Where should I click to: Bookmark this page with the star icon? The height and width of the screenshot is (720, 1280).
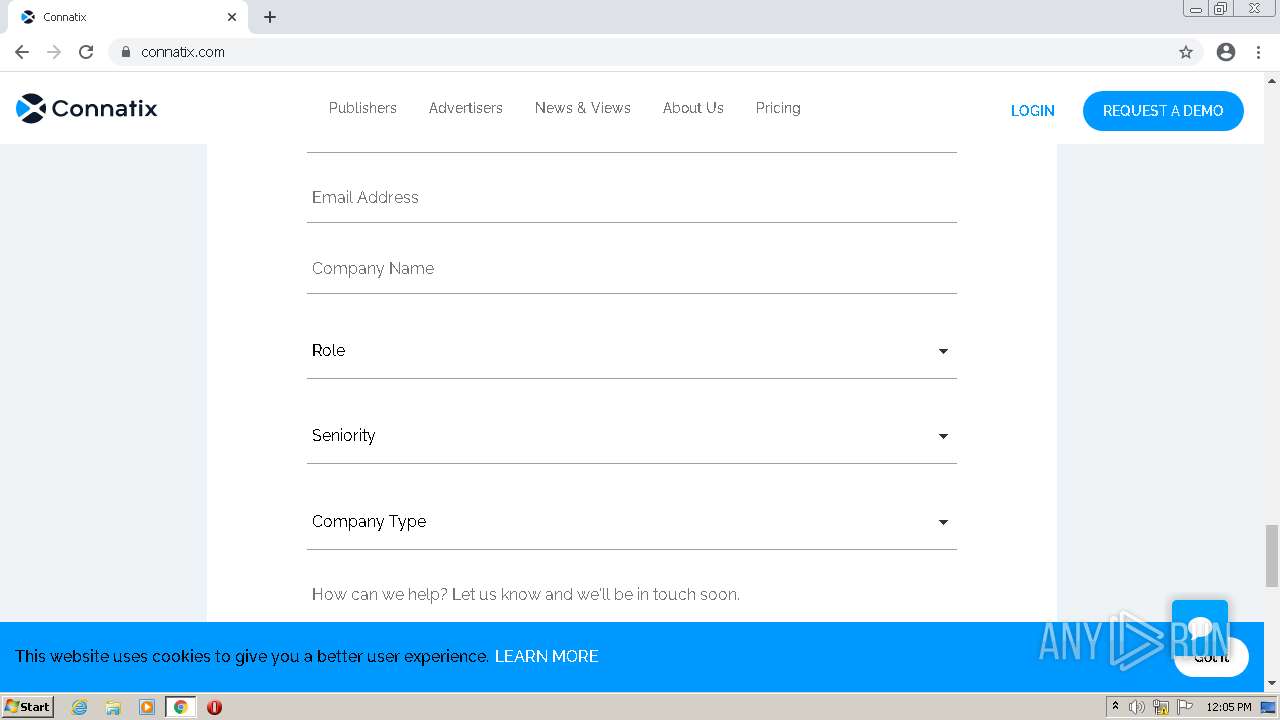(x=1186, y=52)
